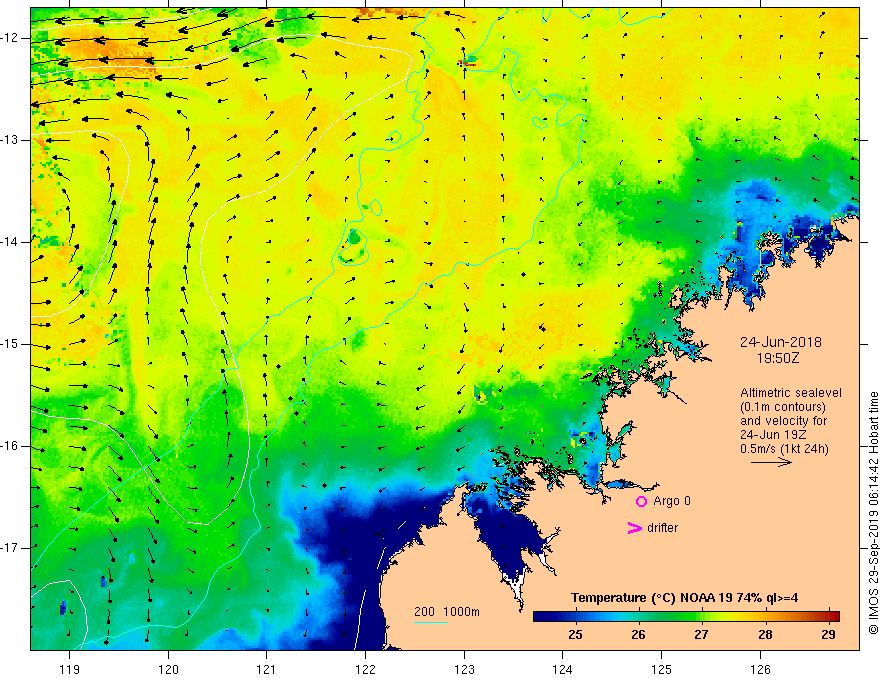The height and width of the screenshot is (680, 880).
Task: Click the 29 tick on temperature scale
Action: tap(828, 635)
